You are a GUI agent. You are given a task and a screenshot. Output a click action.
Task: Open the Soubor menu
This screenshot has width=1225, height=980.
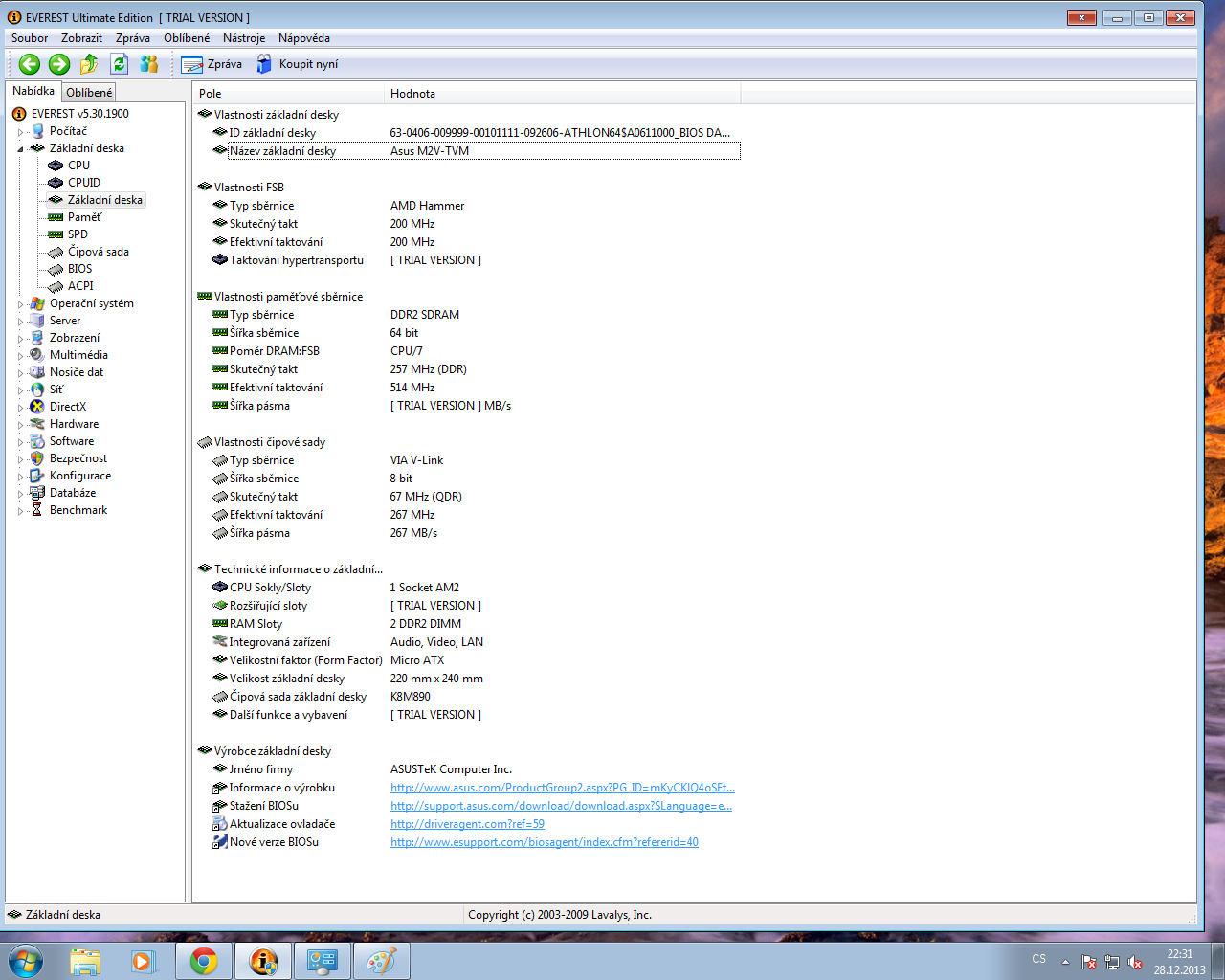tap(30, 38)
